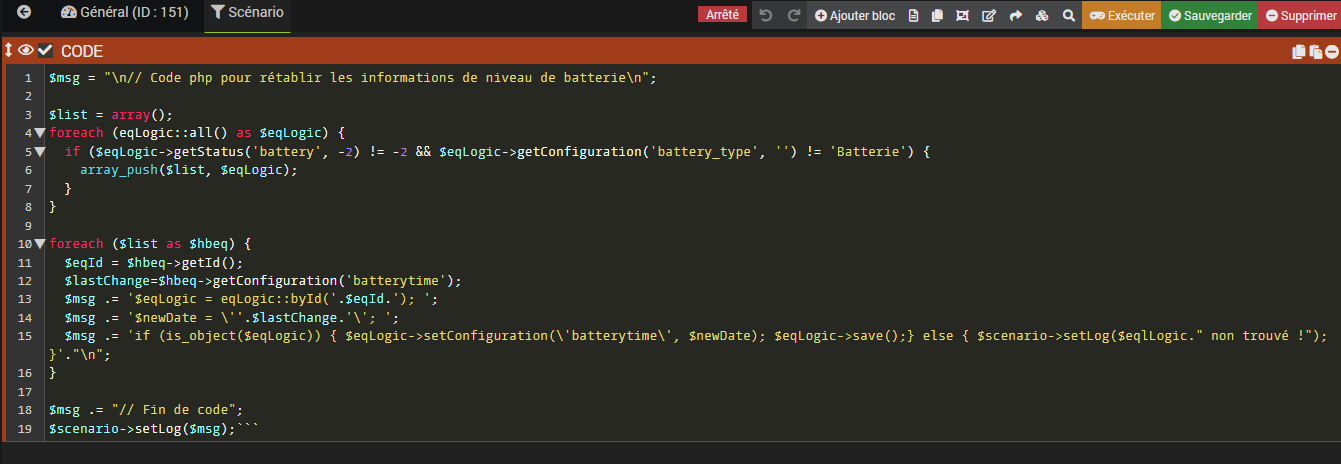Click the 'array_push($list, $eqLogic);' line
Viewport: 1341px width, 464px height.
click(189, 170)
